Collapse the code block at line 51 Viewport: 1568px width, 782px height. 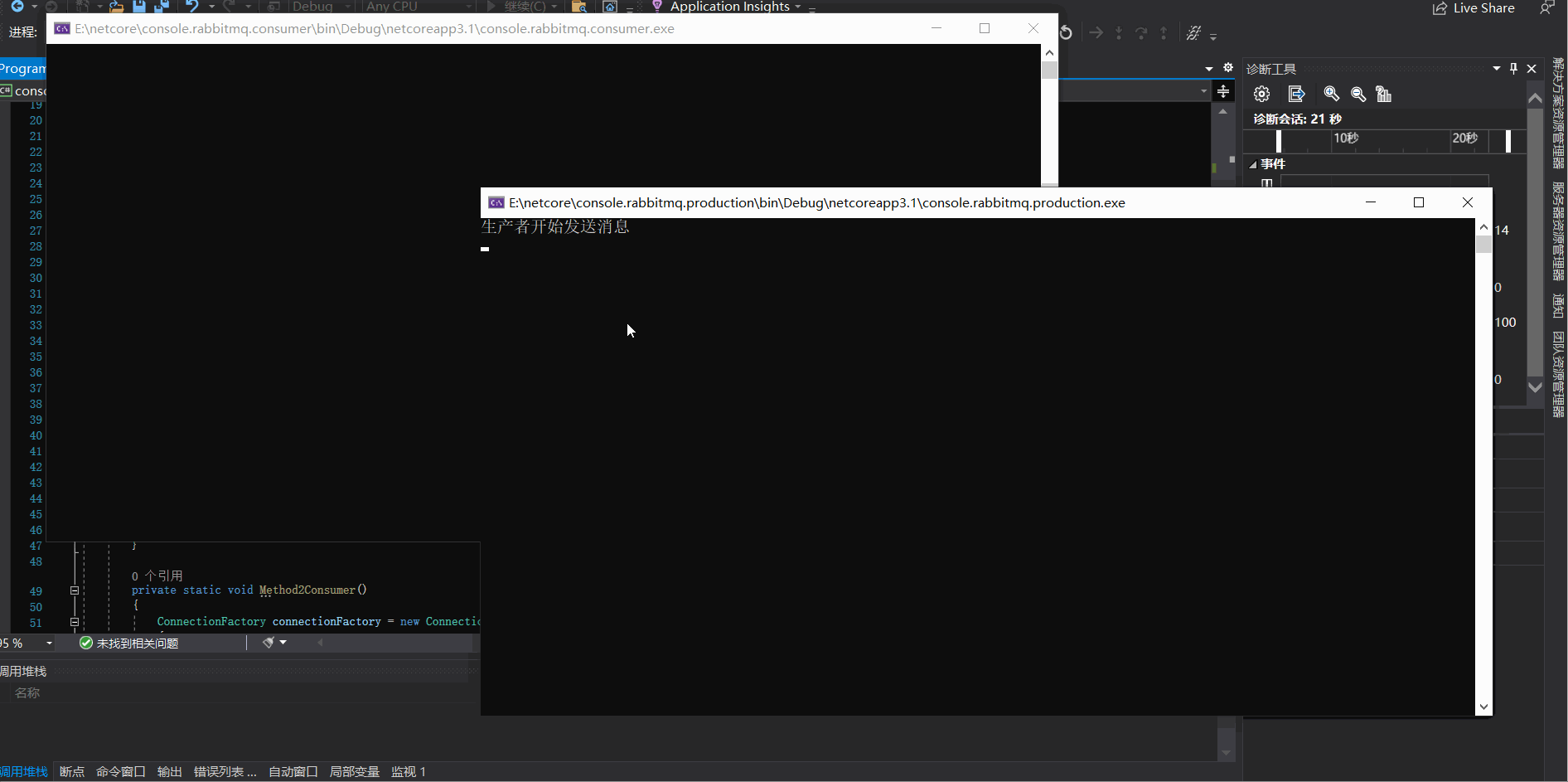(x=75, y=622)
